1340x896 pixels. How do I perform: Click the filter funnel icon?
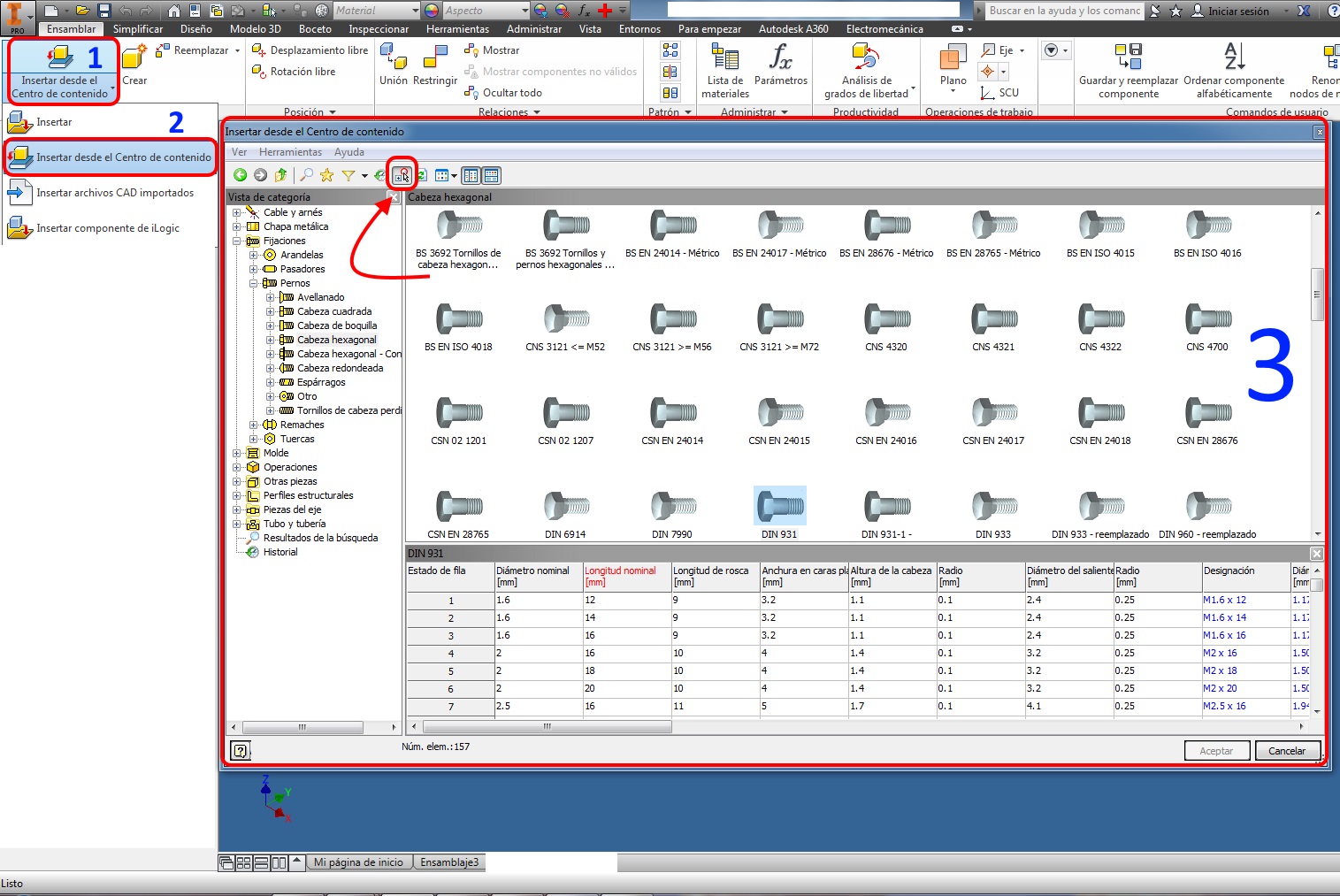(348, 175)
